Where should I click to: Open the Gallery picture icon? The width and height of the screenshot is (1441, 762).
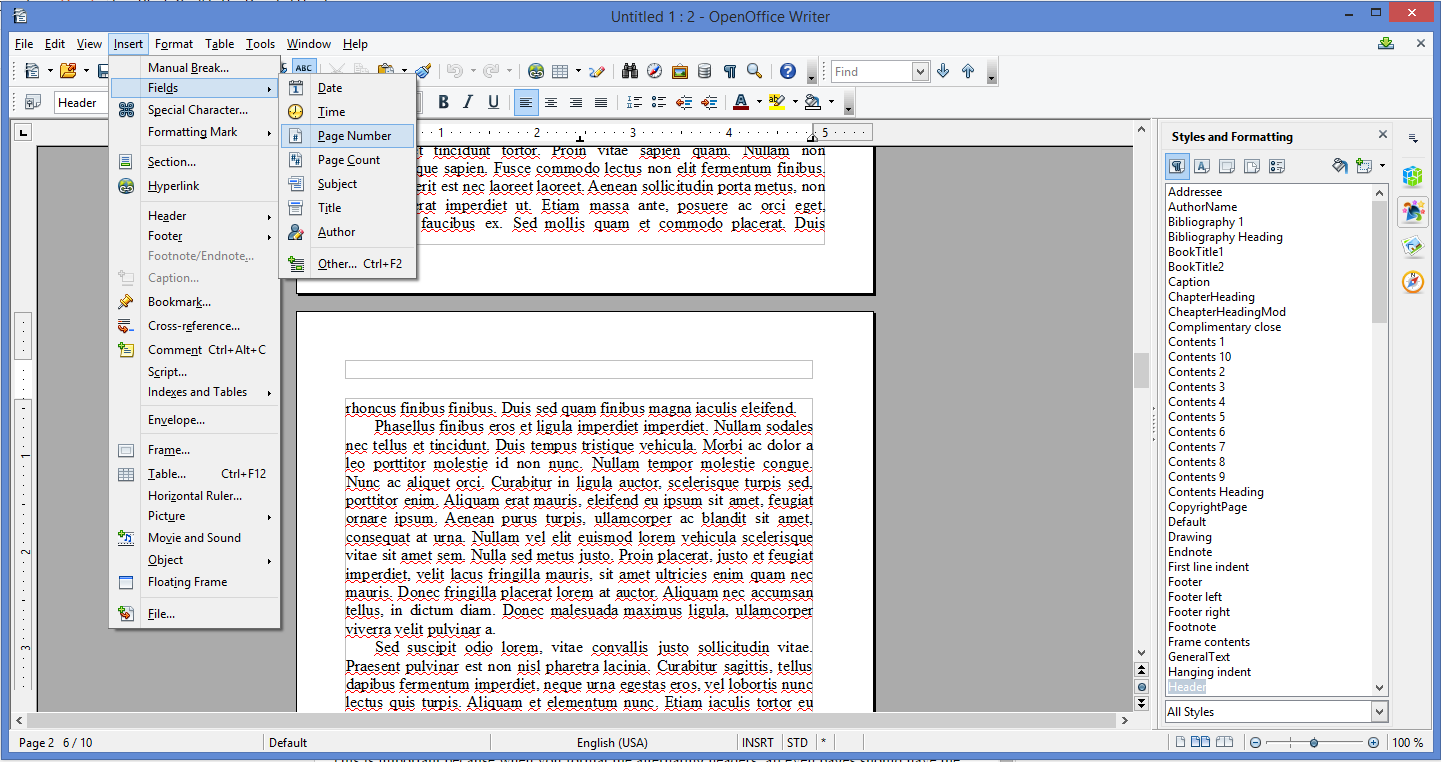tap(680, 71)
